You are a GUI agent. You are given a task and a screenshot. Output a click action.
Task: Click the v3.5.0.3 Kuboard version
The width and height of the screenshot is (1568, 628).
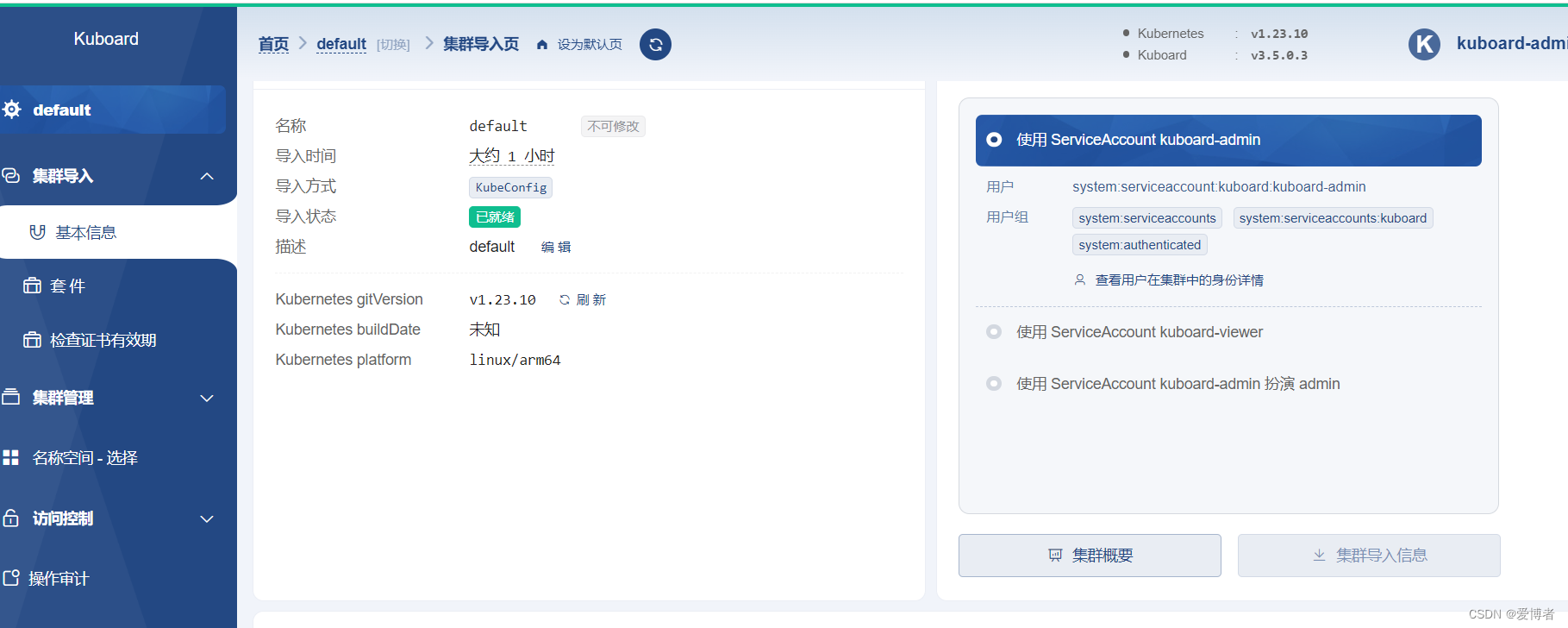click(1279, 55)
